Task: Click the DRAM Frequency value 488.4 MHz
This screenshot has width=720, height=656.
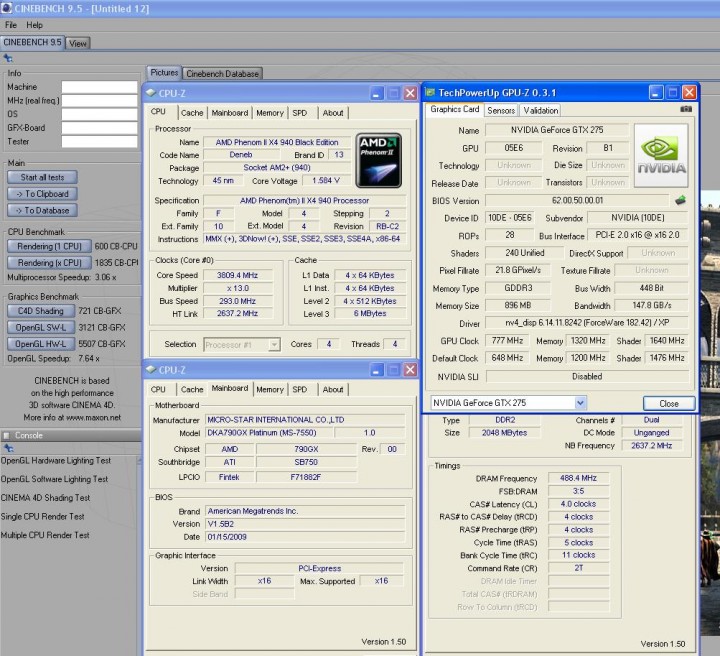Action: 578,478
